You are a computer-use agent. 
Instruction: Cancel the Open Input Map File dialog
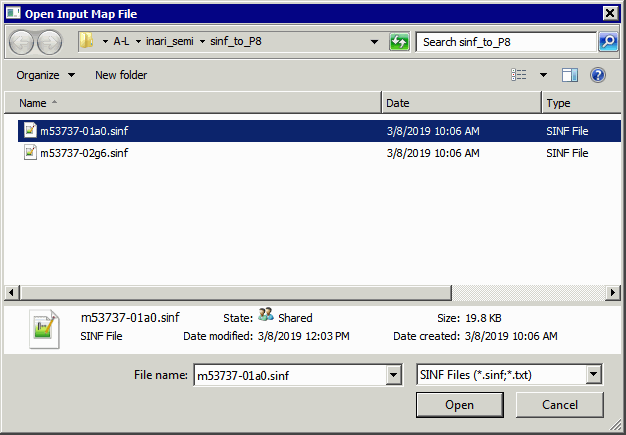[x=560, y=405]
